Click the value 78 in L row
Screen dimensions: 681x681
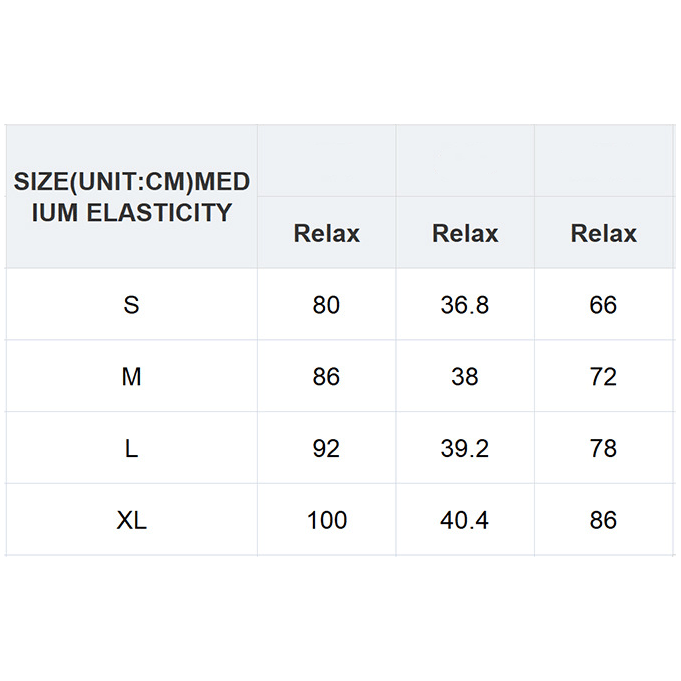603,449
